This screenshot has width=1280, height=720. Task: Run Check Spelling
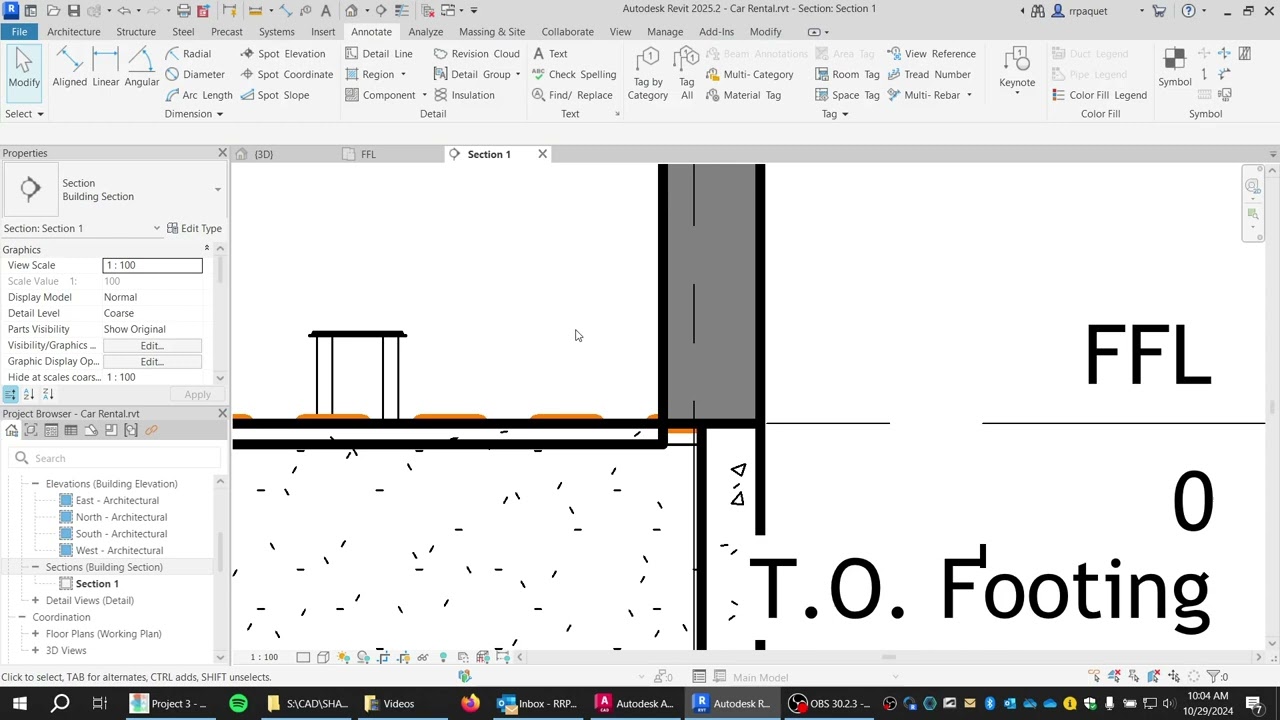[574, 74]
